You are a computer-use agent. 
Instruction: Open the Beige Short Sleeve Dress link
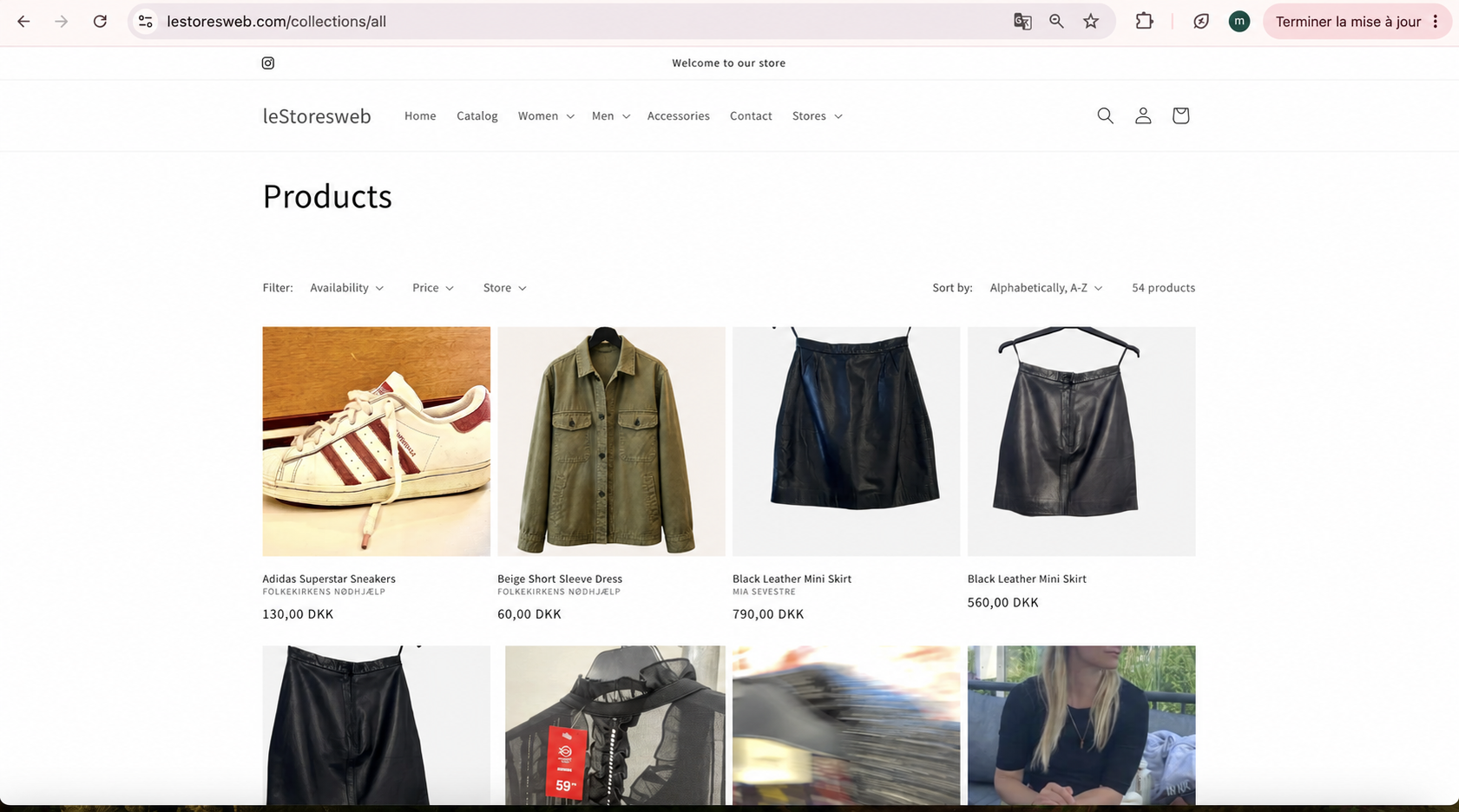pyautogui.click(x=560, y=579)
